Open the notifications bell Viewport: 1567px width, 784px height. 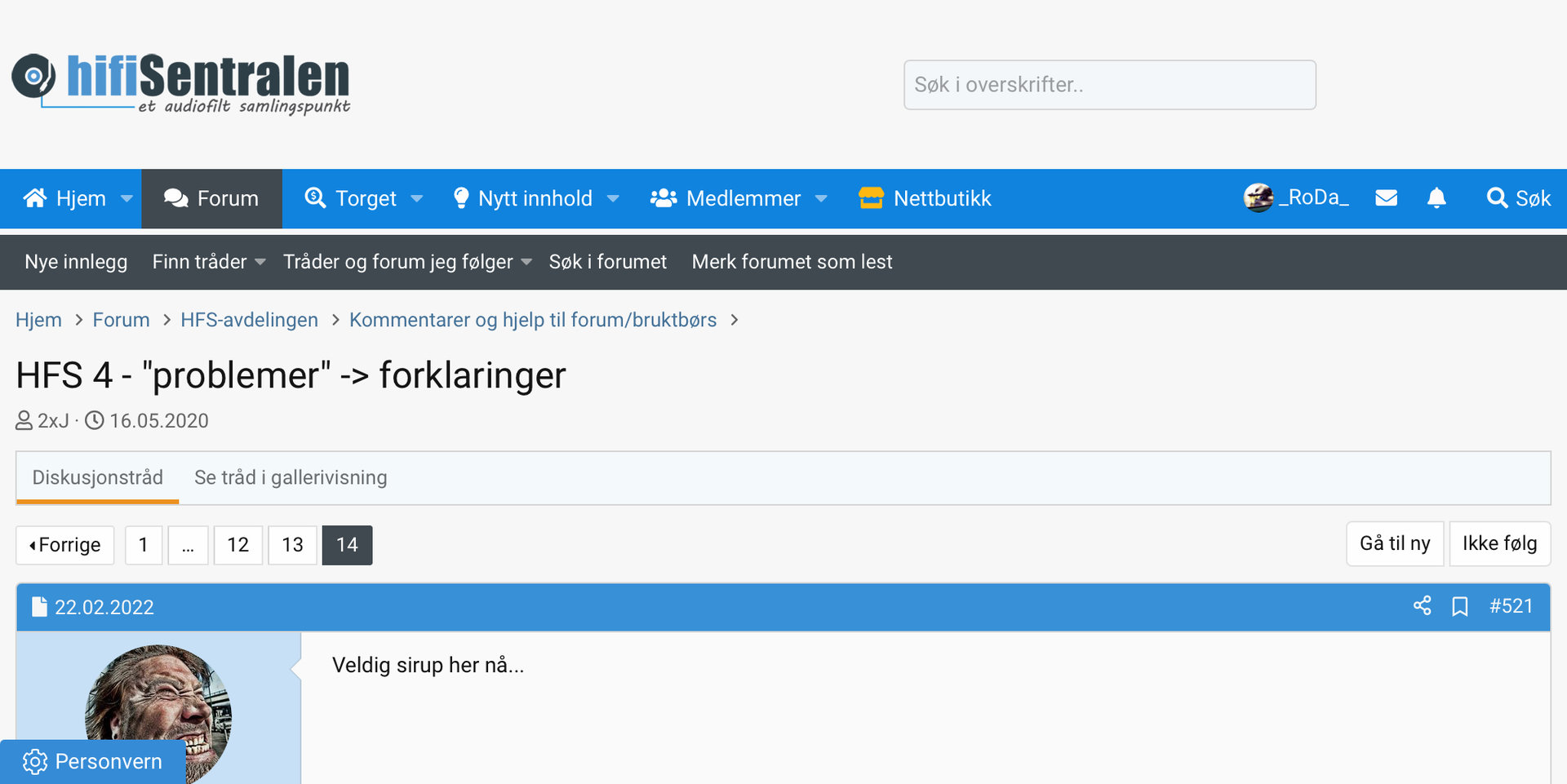pos(1436,198)
